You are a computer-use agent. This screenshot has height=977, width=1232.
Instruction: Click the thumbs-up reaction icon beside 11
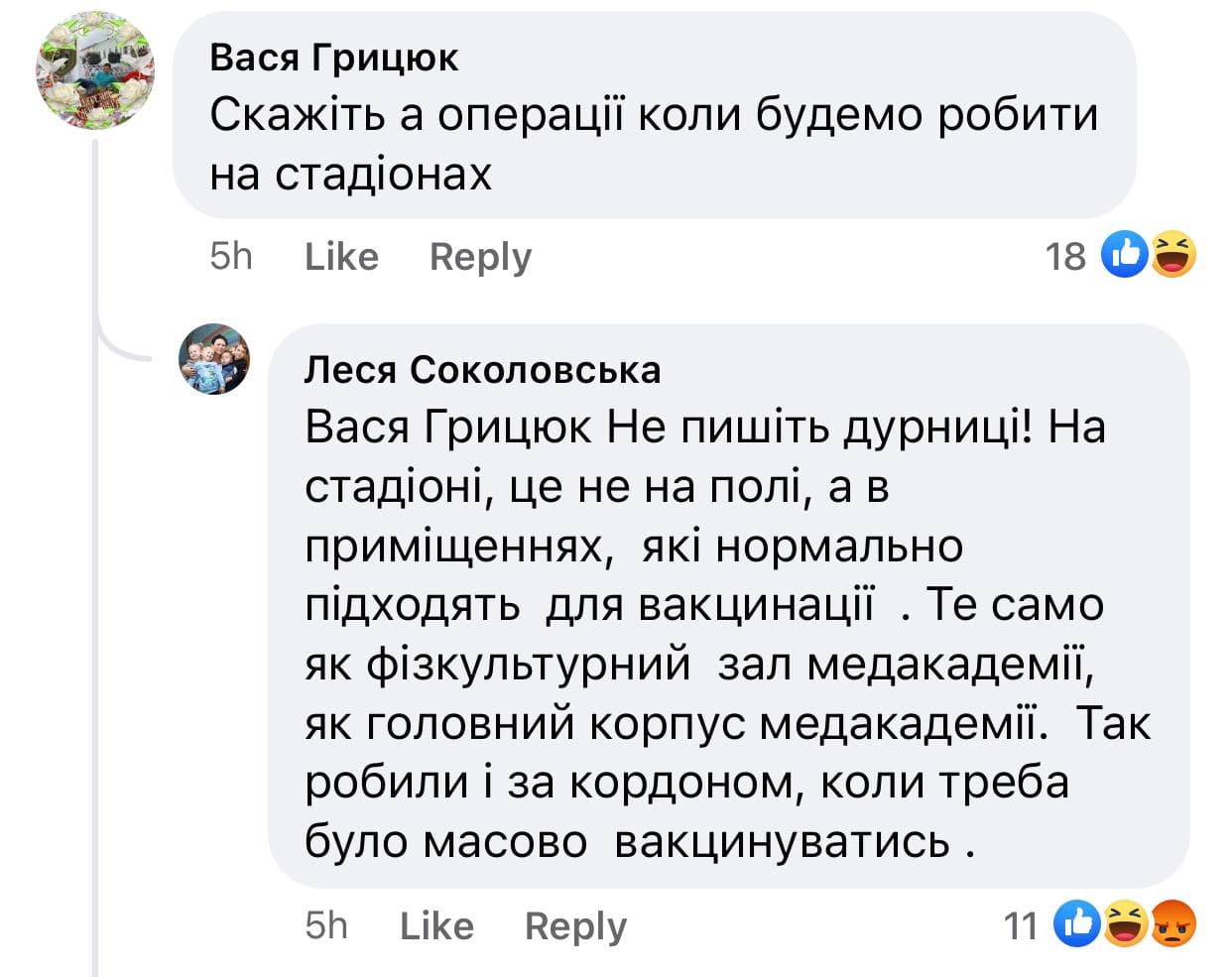click(1078, 924)
